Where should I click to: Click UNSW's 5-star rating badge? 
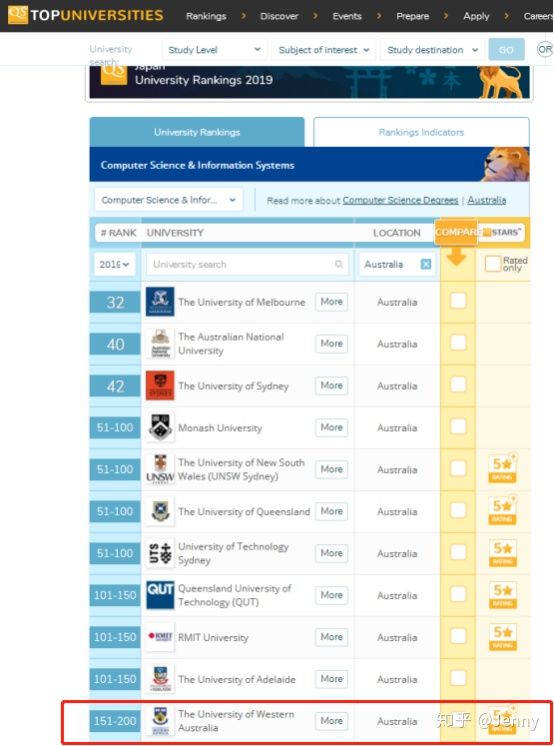coord(503,469)
